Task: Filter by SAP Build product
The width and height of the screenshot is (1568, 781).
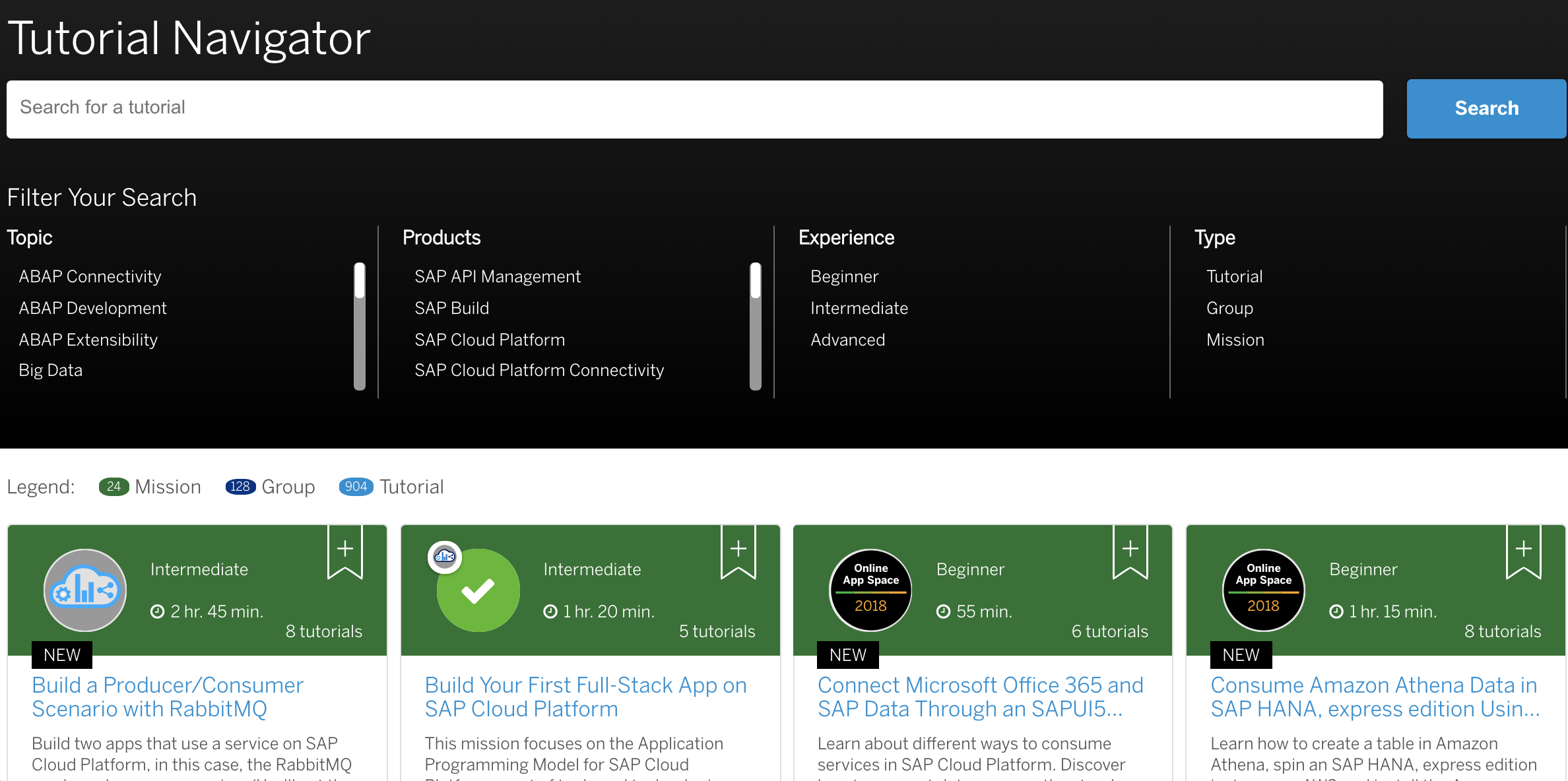Action: [451, 308]
